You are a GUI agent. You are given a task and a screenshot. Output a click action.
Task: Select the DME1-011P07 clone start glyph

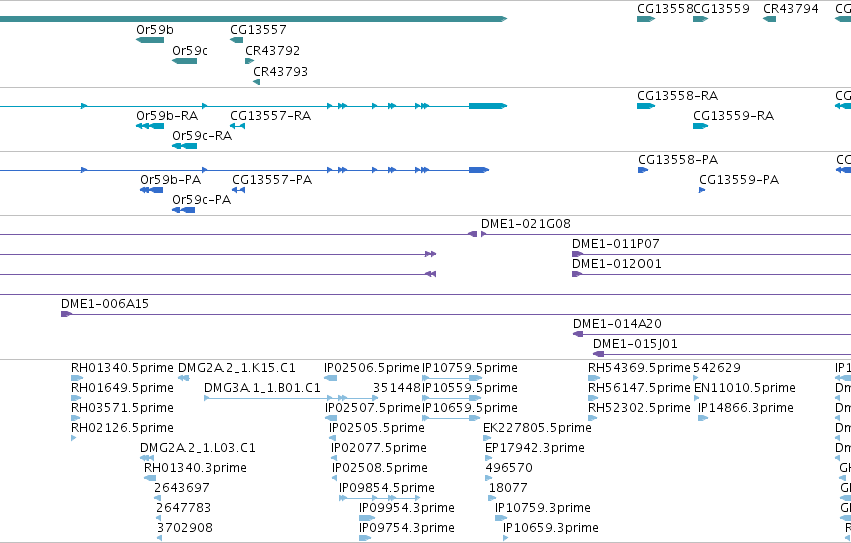coord(577,254)
